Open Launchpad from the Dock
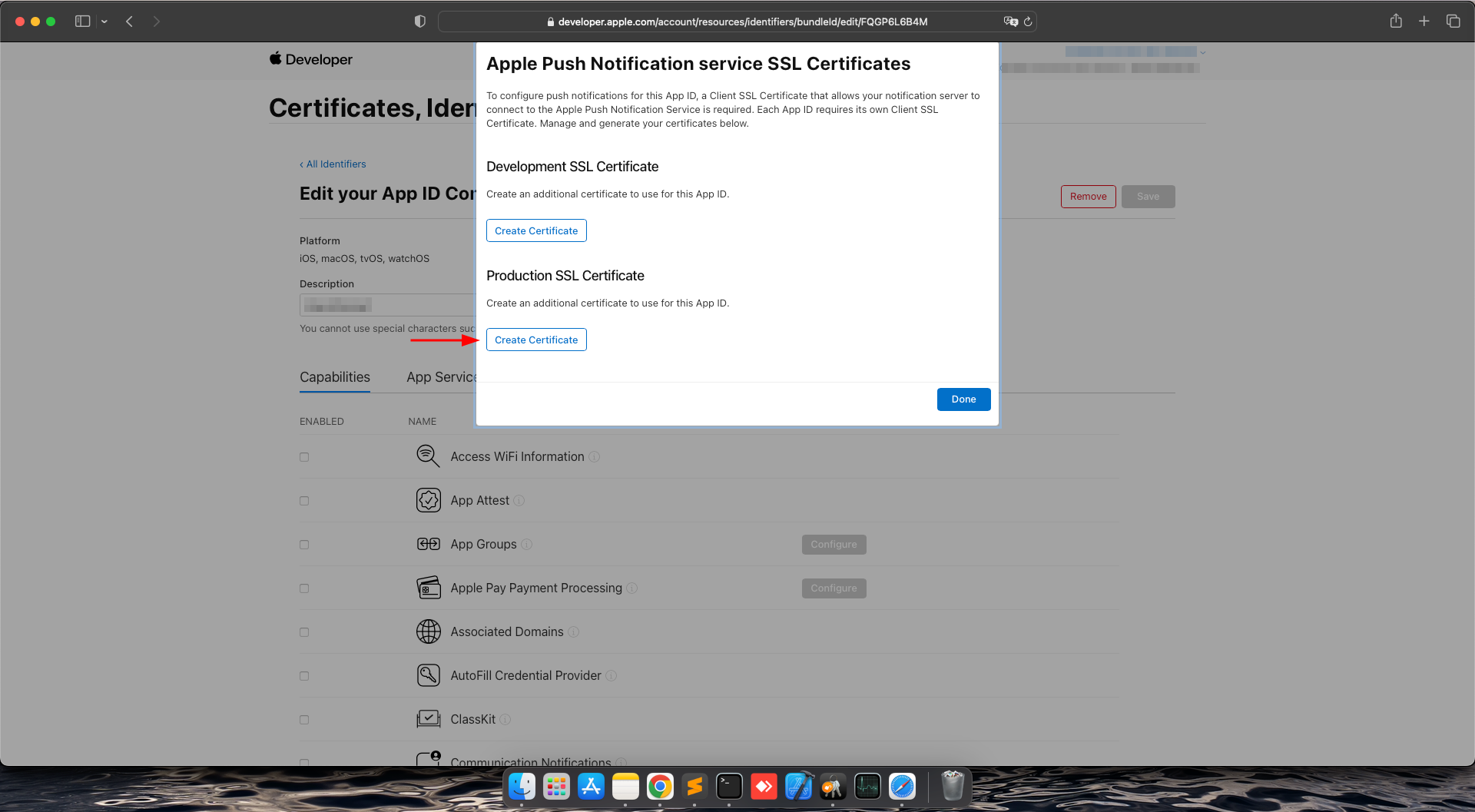 (x=556, y=787)
